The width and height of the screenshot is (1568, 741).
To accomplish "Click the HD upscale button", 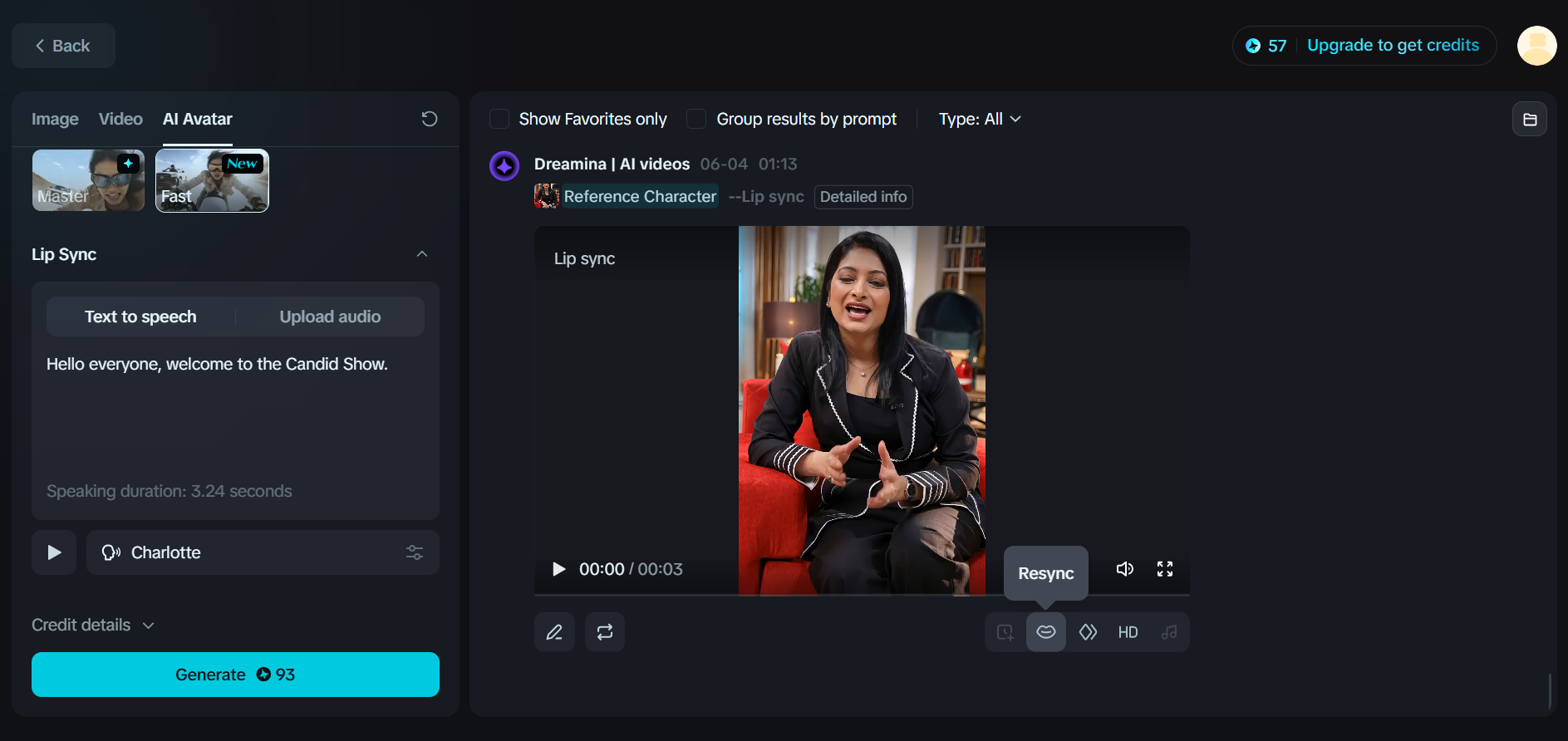I will coord(1128,632).
